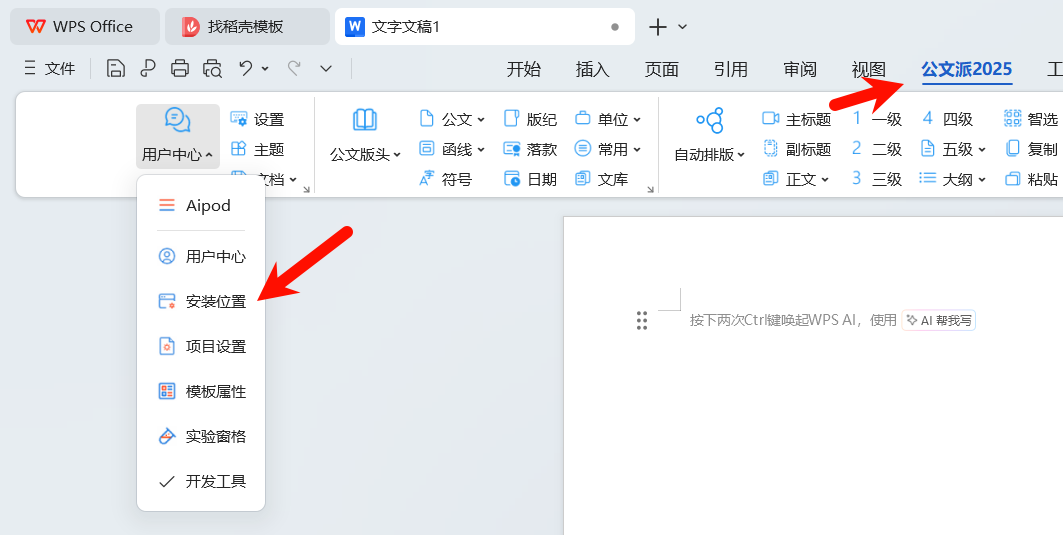Apply 二级 heading level
Viewport: 1063px width, 535px height.
pos(877,149)
